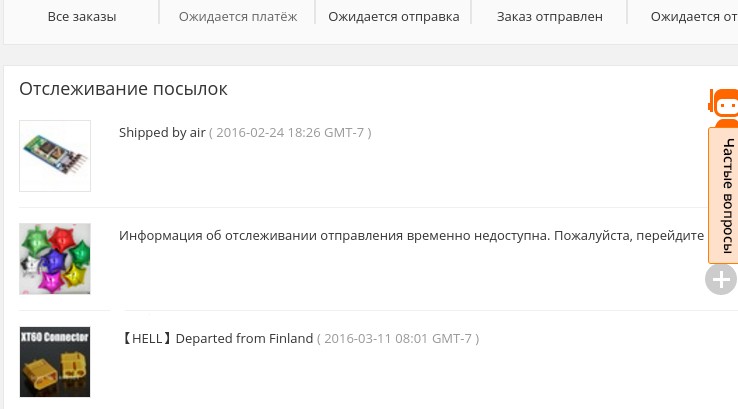
Task: Click the 【HELL】 tag in tracking status
Action: click(146, 338)
